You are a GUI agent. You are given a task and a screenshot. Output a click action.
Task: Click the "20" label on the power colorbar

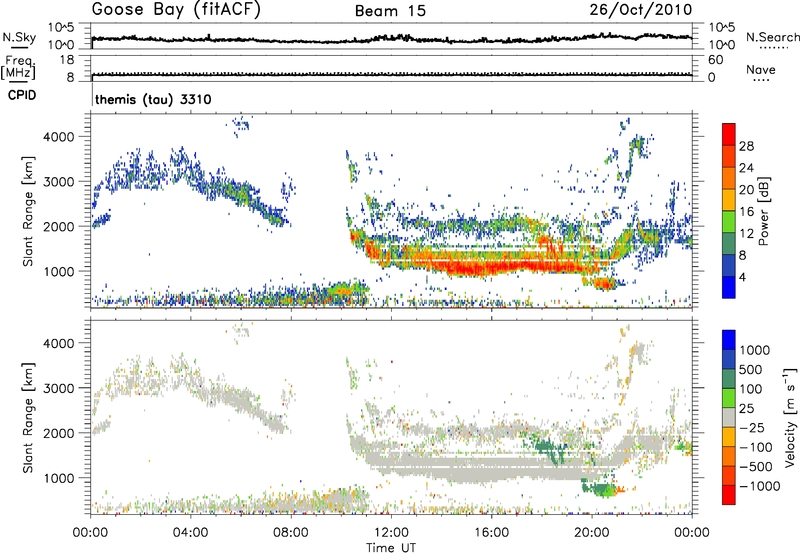tap(746, 190)
